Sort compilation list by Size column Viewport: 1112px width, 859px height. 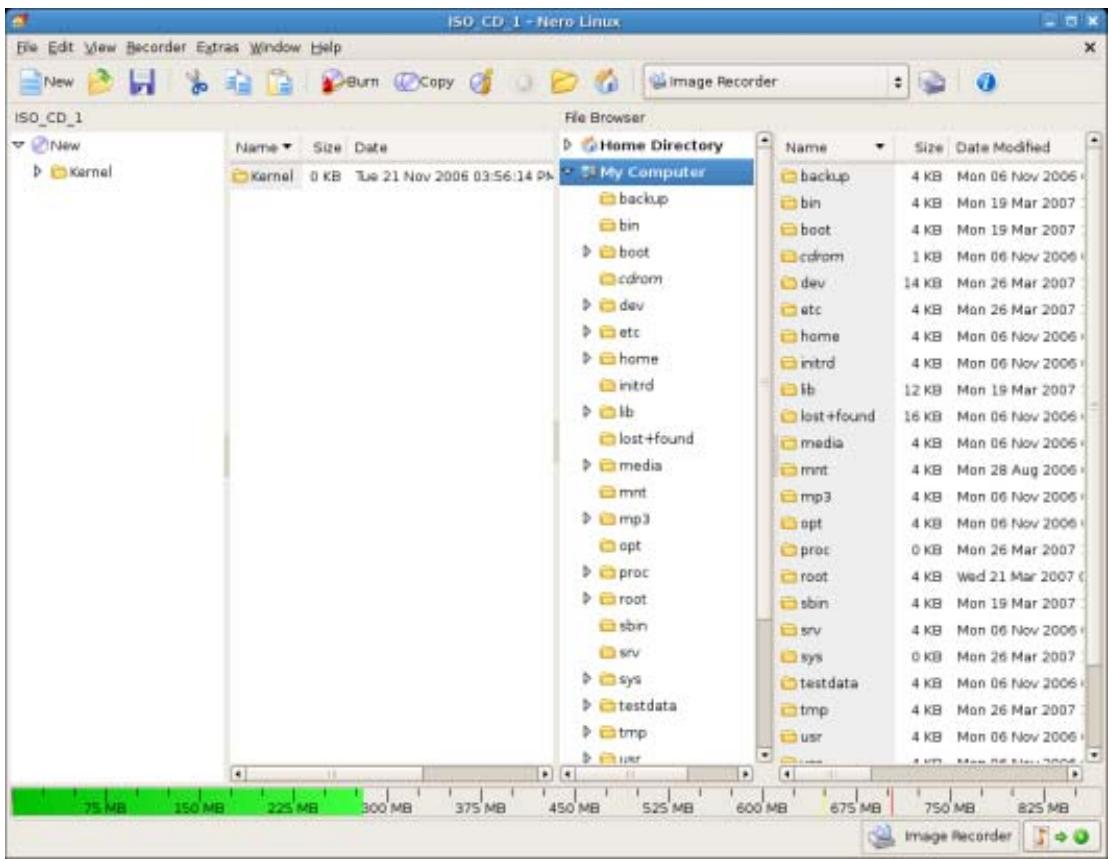[x=327, y=148]
